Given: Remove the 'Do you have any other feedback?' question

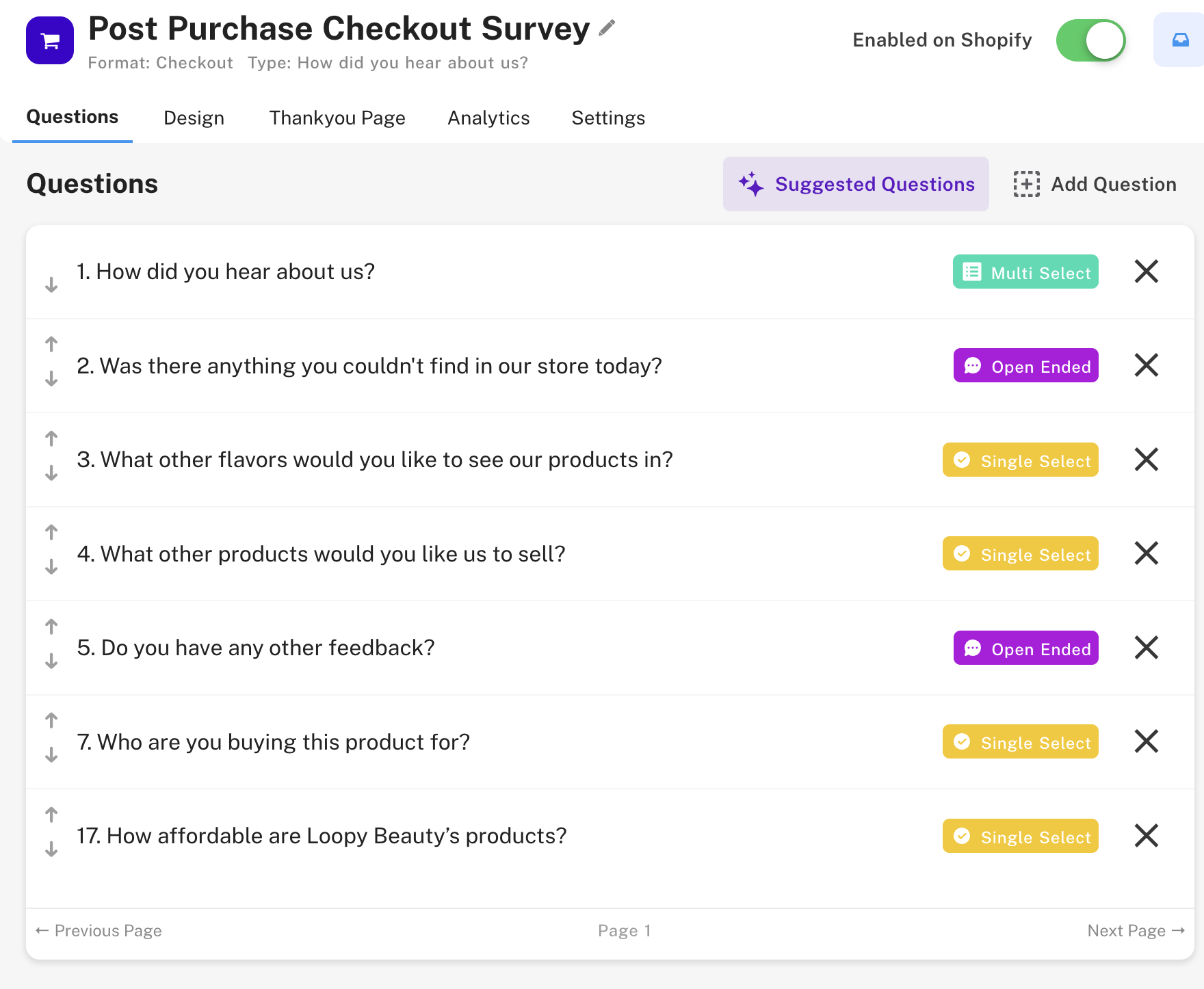Looking at the screenshot, I should tap(1146, 648).
